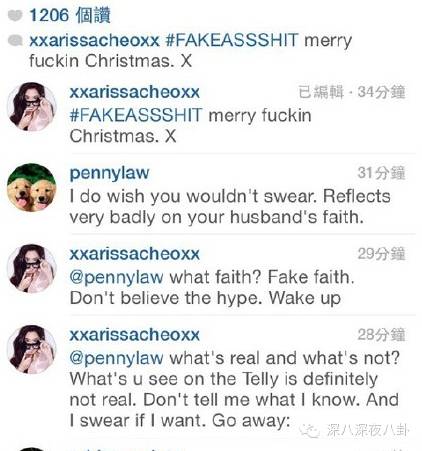Tap @pennylaw mention before 'what's real'
The image size is (422, 451).
(x=116, y=359)
